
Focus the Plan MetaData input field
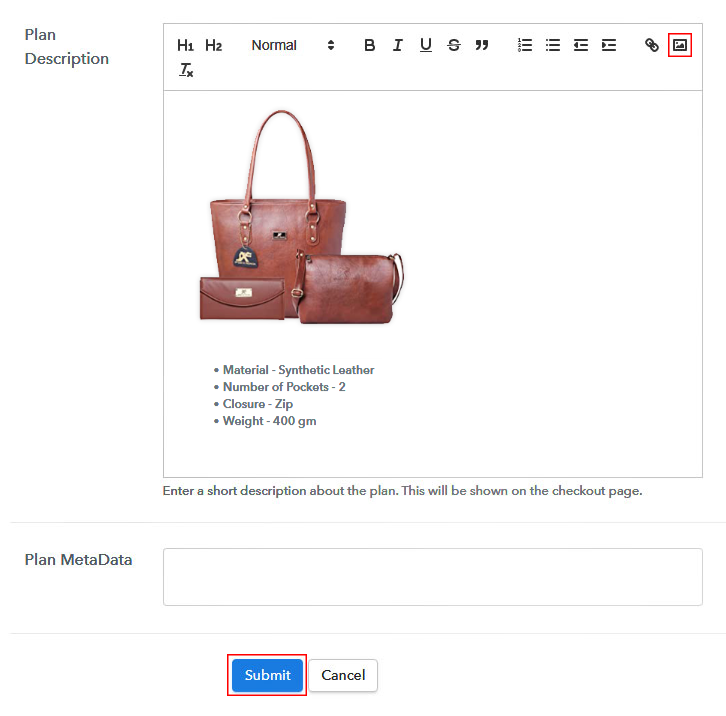point(432,577)
